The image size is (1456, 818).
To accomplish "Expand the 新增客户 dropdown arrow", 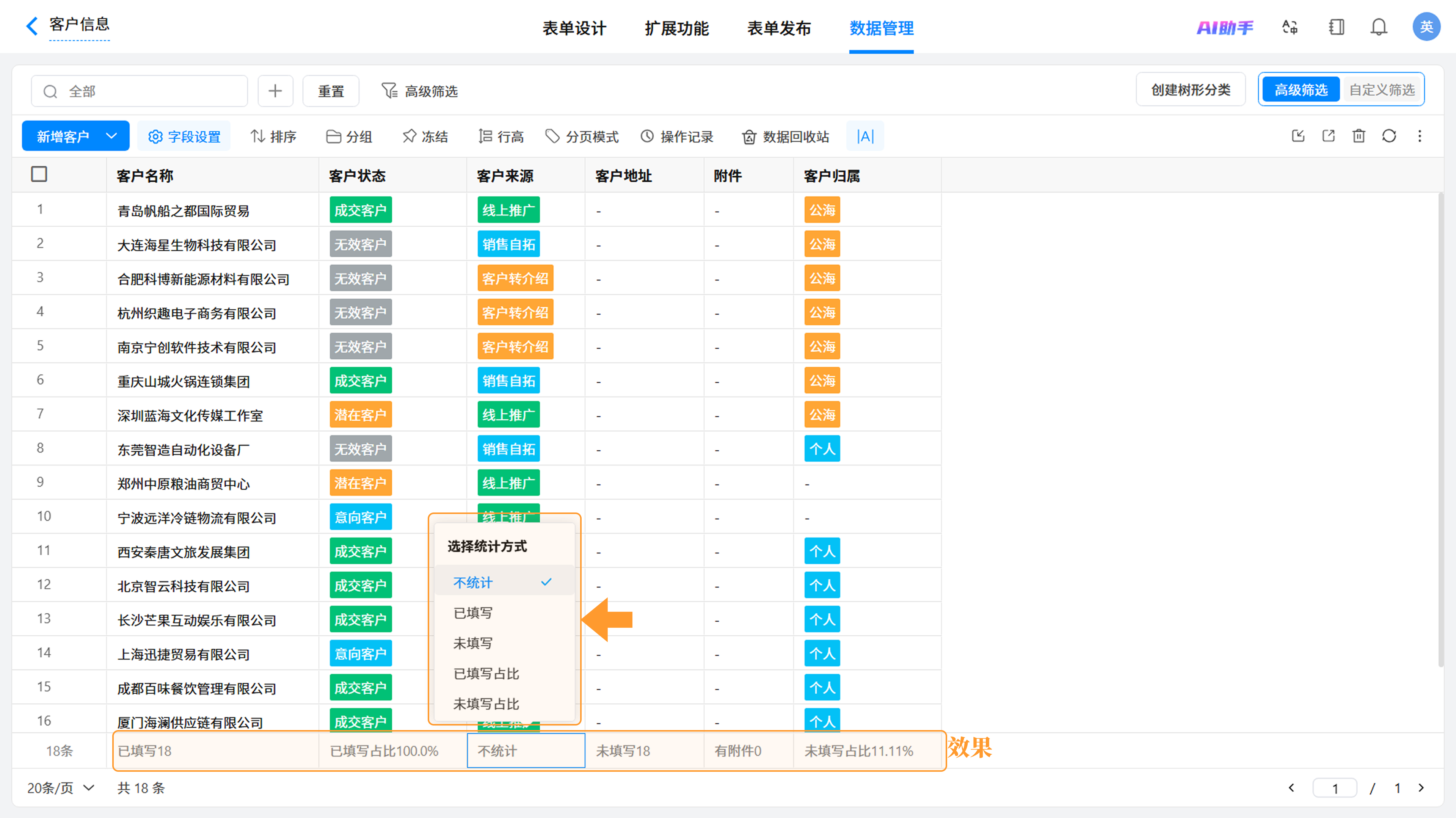I will pos(111,136).
